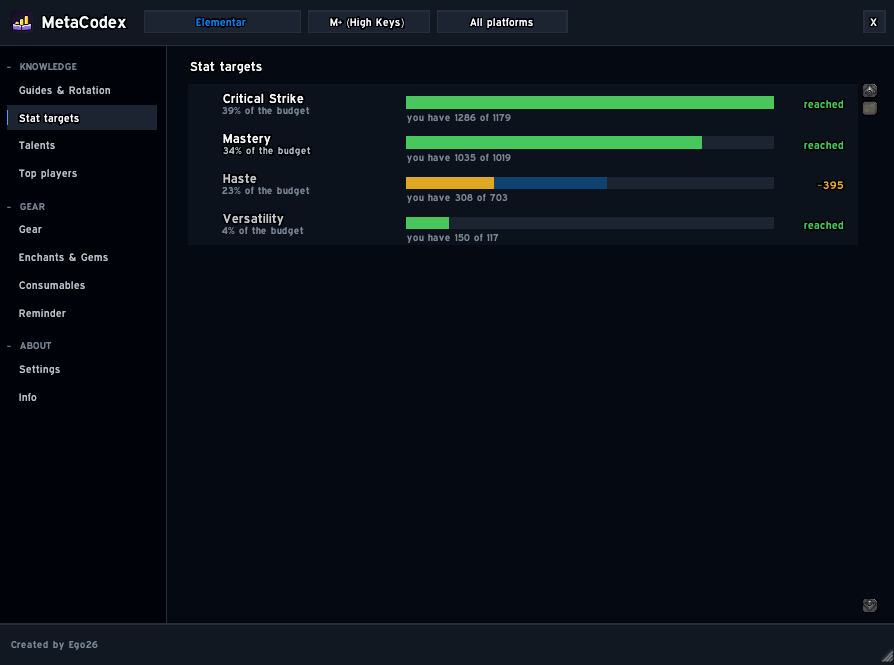
Task: Open the M+ (High Keys) dropdown
Action: click(369, 22)
